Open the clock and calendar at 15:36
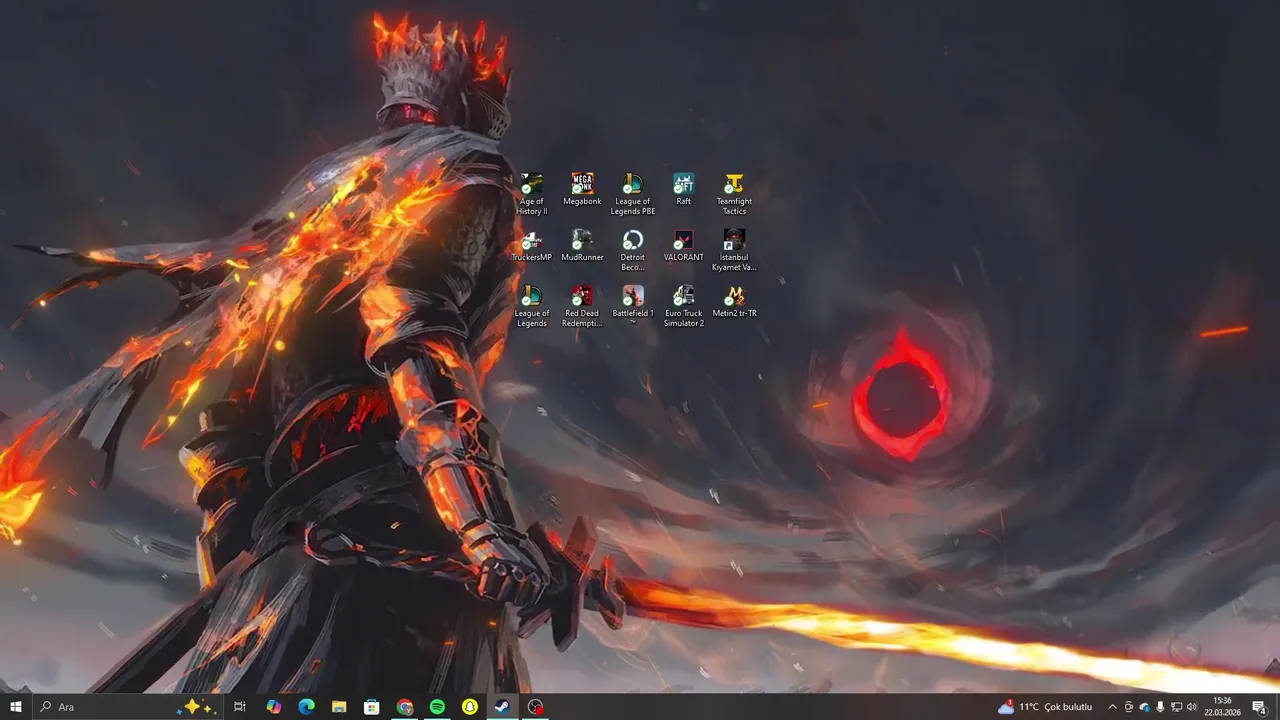 pyautogui.click(x=1223, y=707)
